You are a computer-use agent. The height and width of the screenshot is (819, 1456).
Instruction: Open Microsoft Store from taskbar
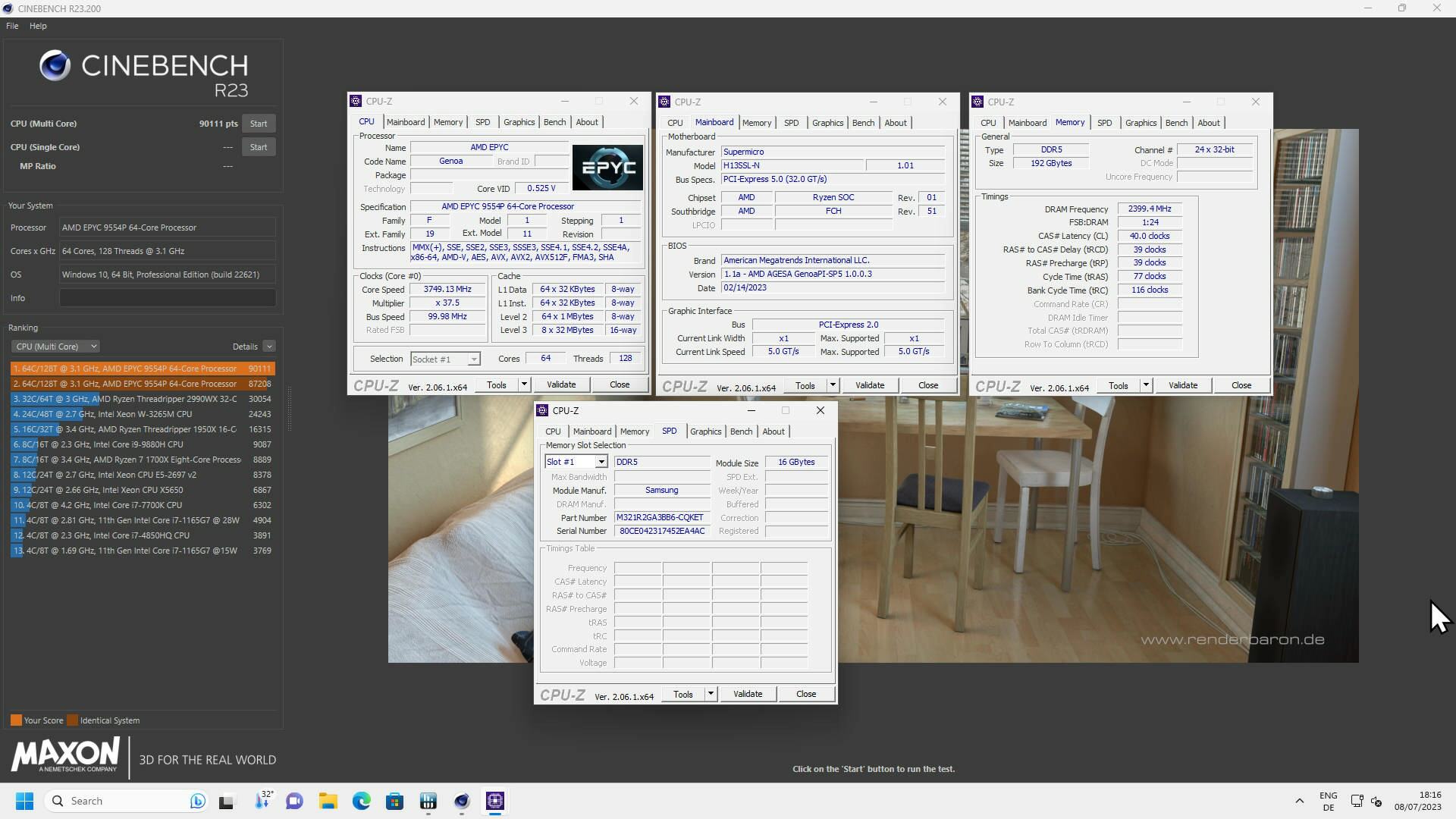pos(394,801)
